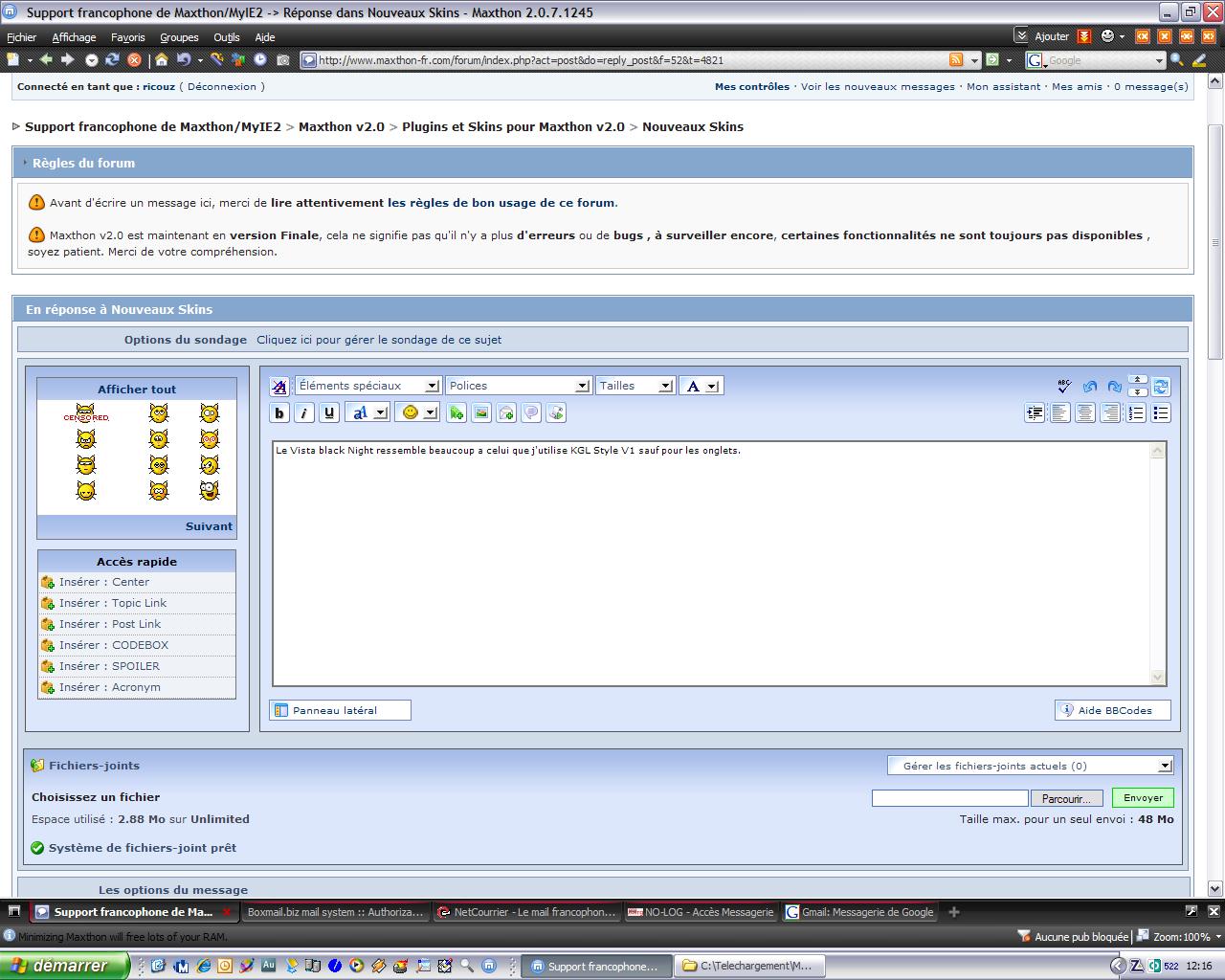Switch to the NetCourrier tab
Screen dimensions: 1225x980
[525, 912]
